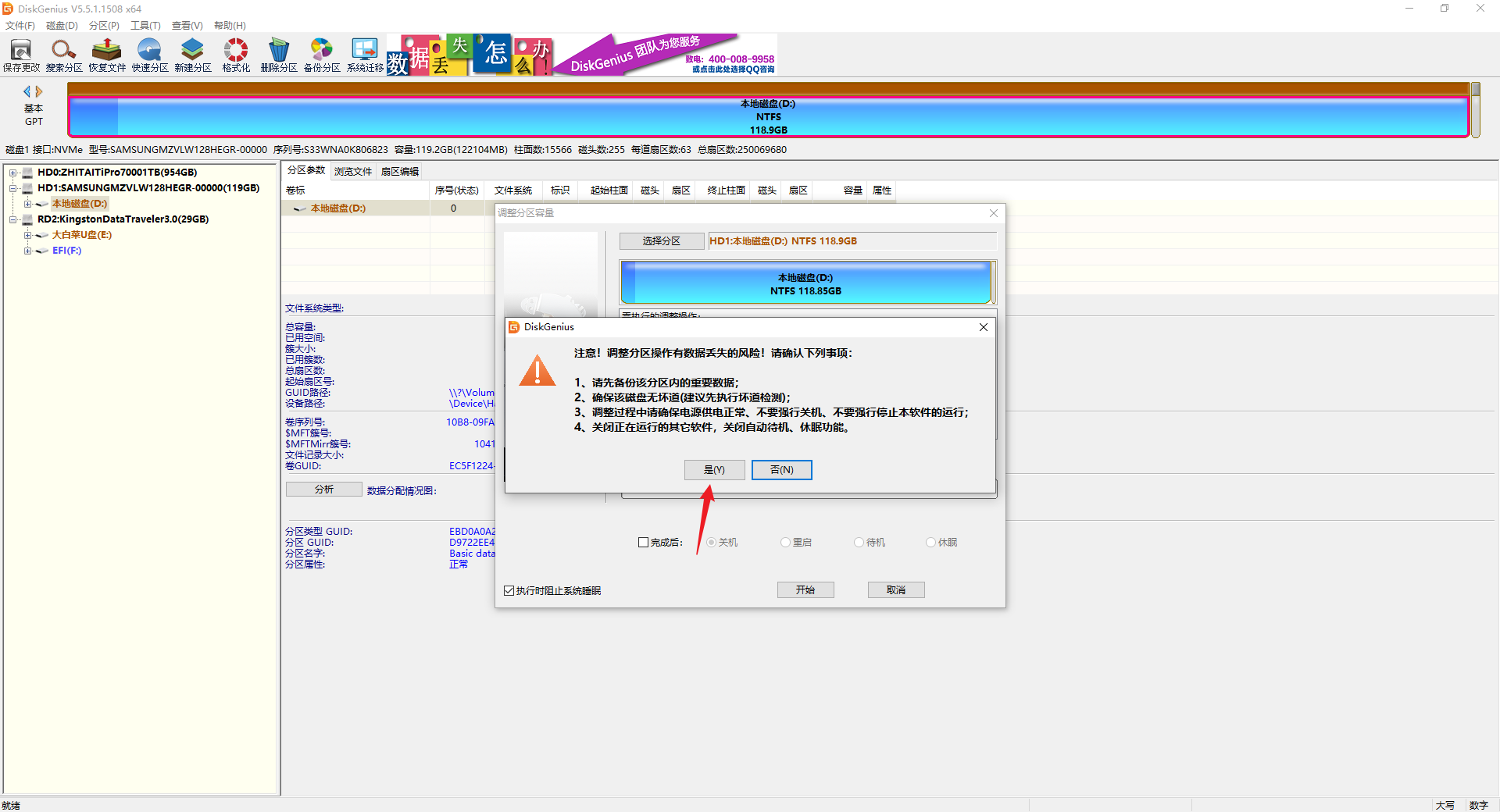Image resolution: width=1500 pixels, height=812 pixels.
Task: Launch System Migration (系统迁移) tool
Action: tap(365, 55)
